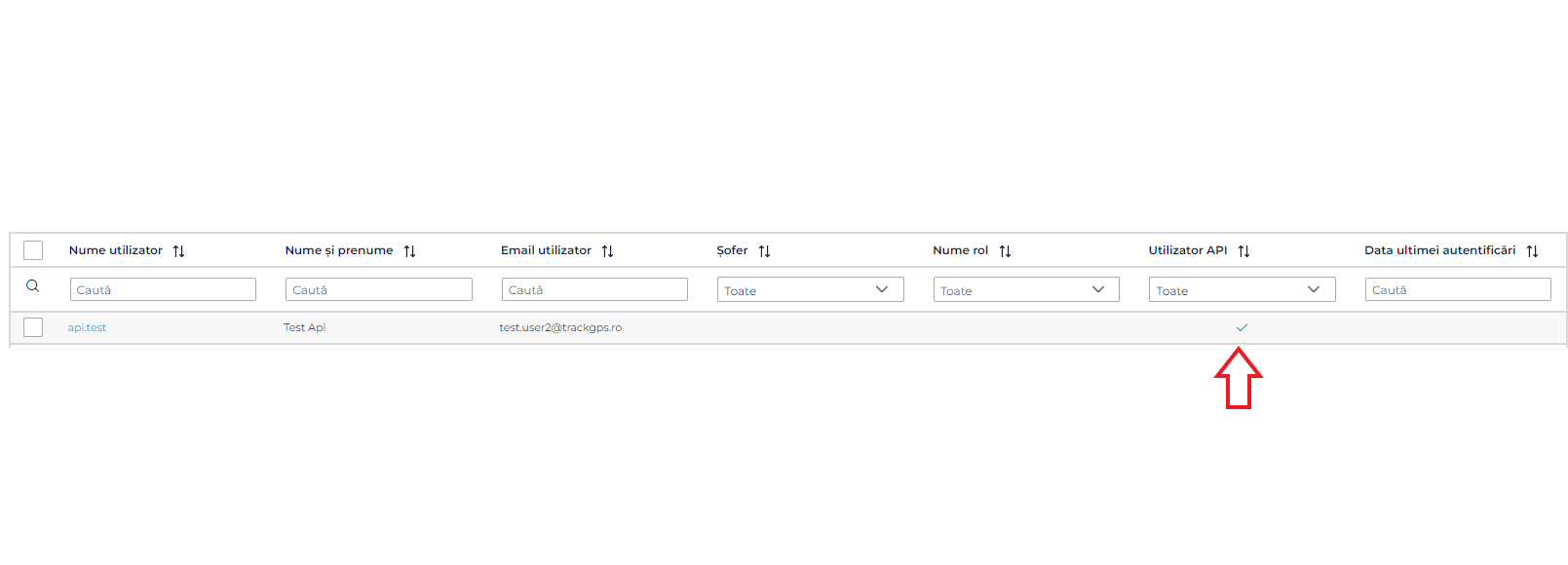This screenshot has height=565, width=1568.
Task: Click the magnifier search icon in filter row
Action: (33, 286)
